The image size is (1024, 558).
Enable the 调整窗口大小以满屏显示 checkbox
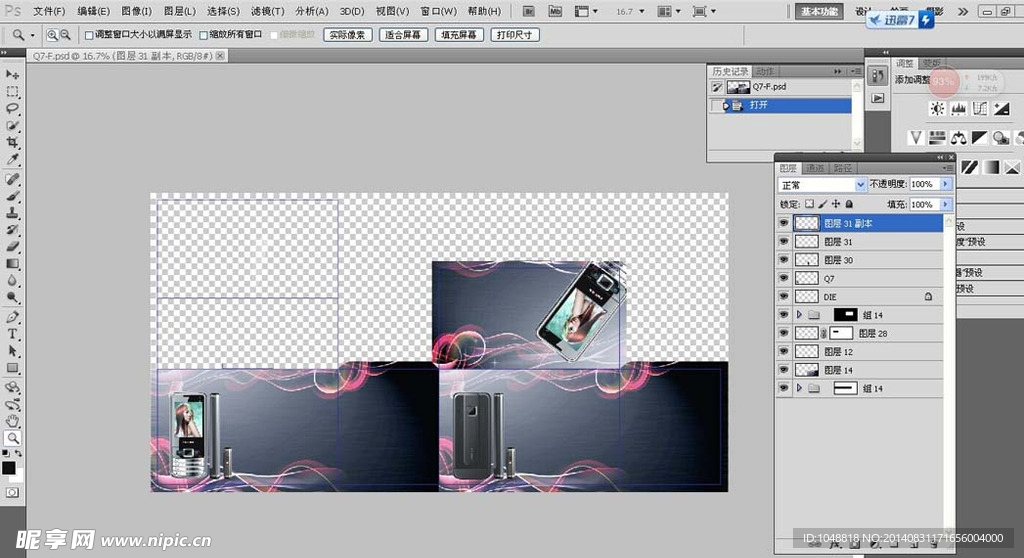[x=89, y=34]
